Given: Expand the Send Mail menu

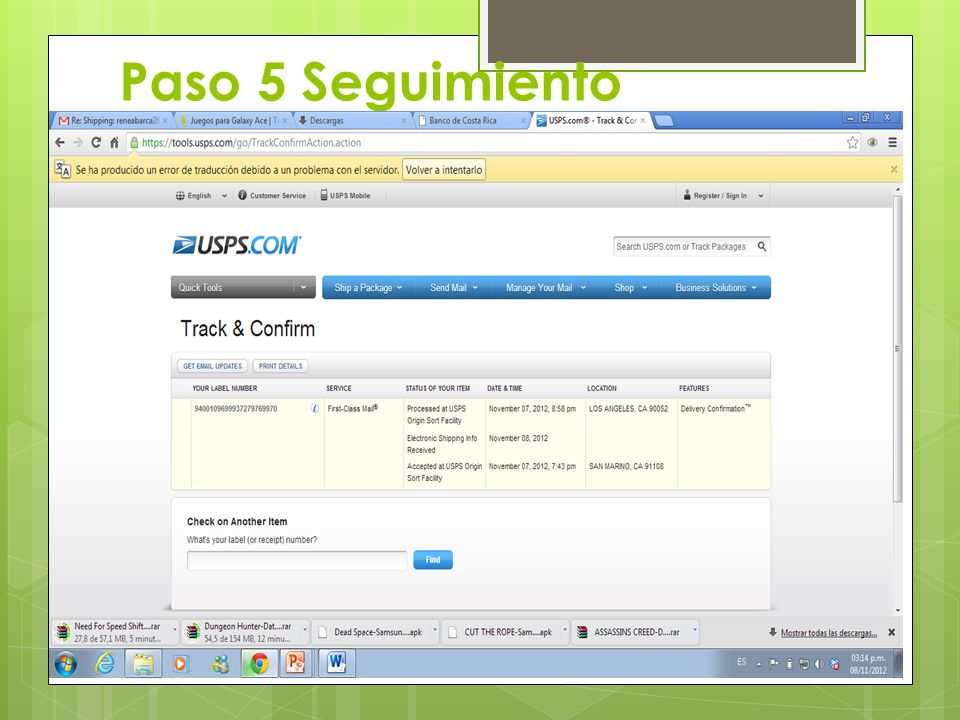Looking at the screenshot, I should [454, 287].
